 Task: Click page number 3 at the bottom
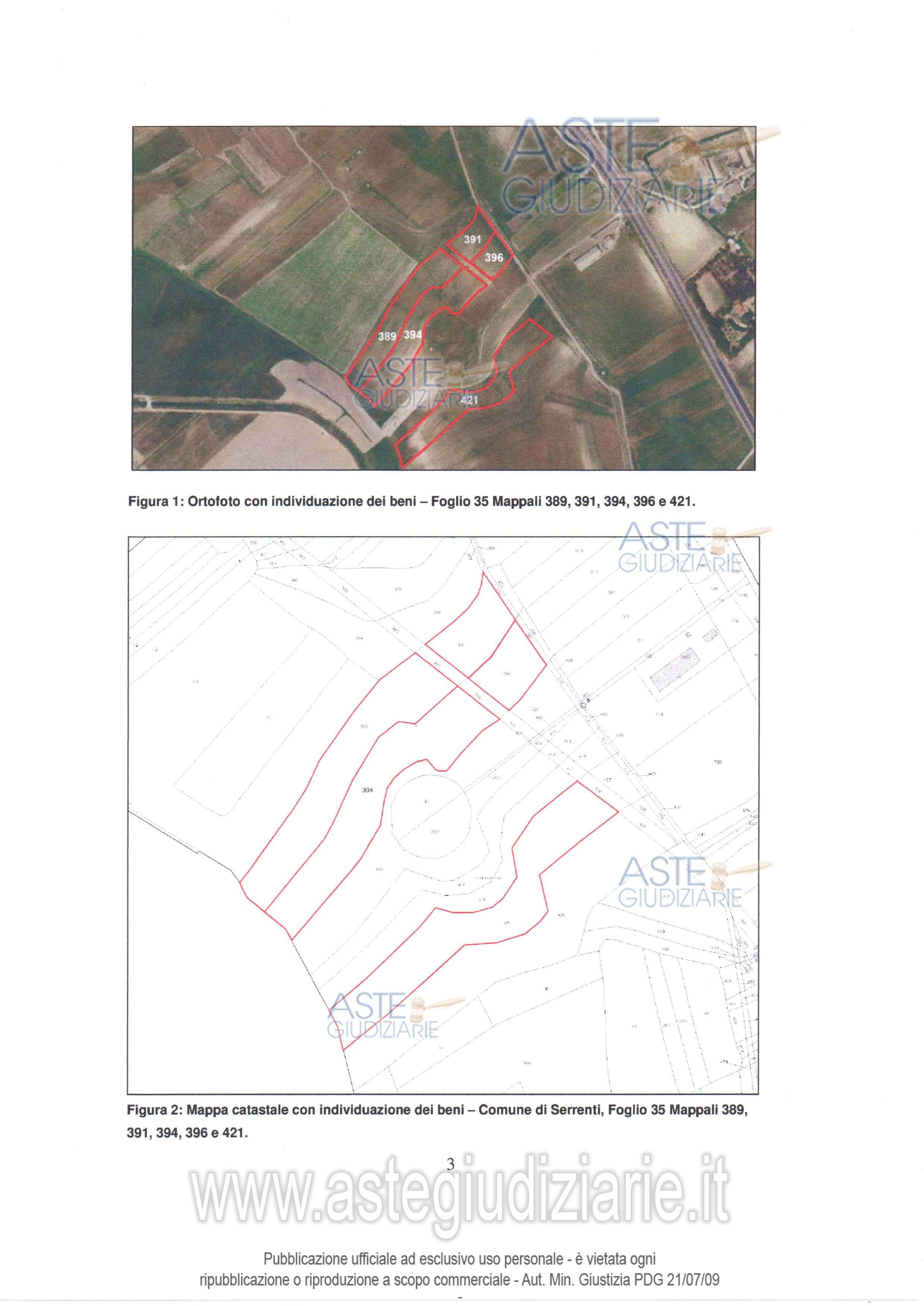[x=451, y=1164]
